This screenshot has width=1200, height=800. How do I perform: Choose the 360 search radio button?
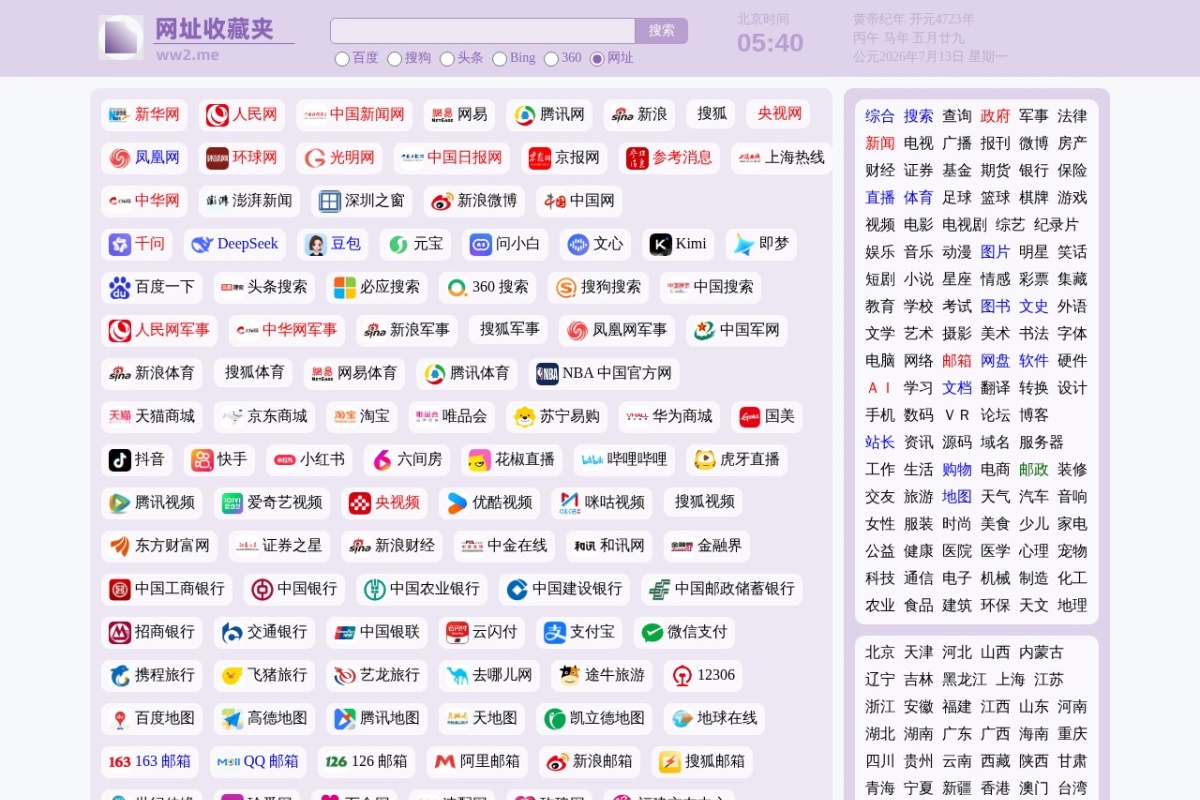pyautogui.click(x=551, y=59)
